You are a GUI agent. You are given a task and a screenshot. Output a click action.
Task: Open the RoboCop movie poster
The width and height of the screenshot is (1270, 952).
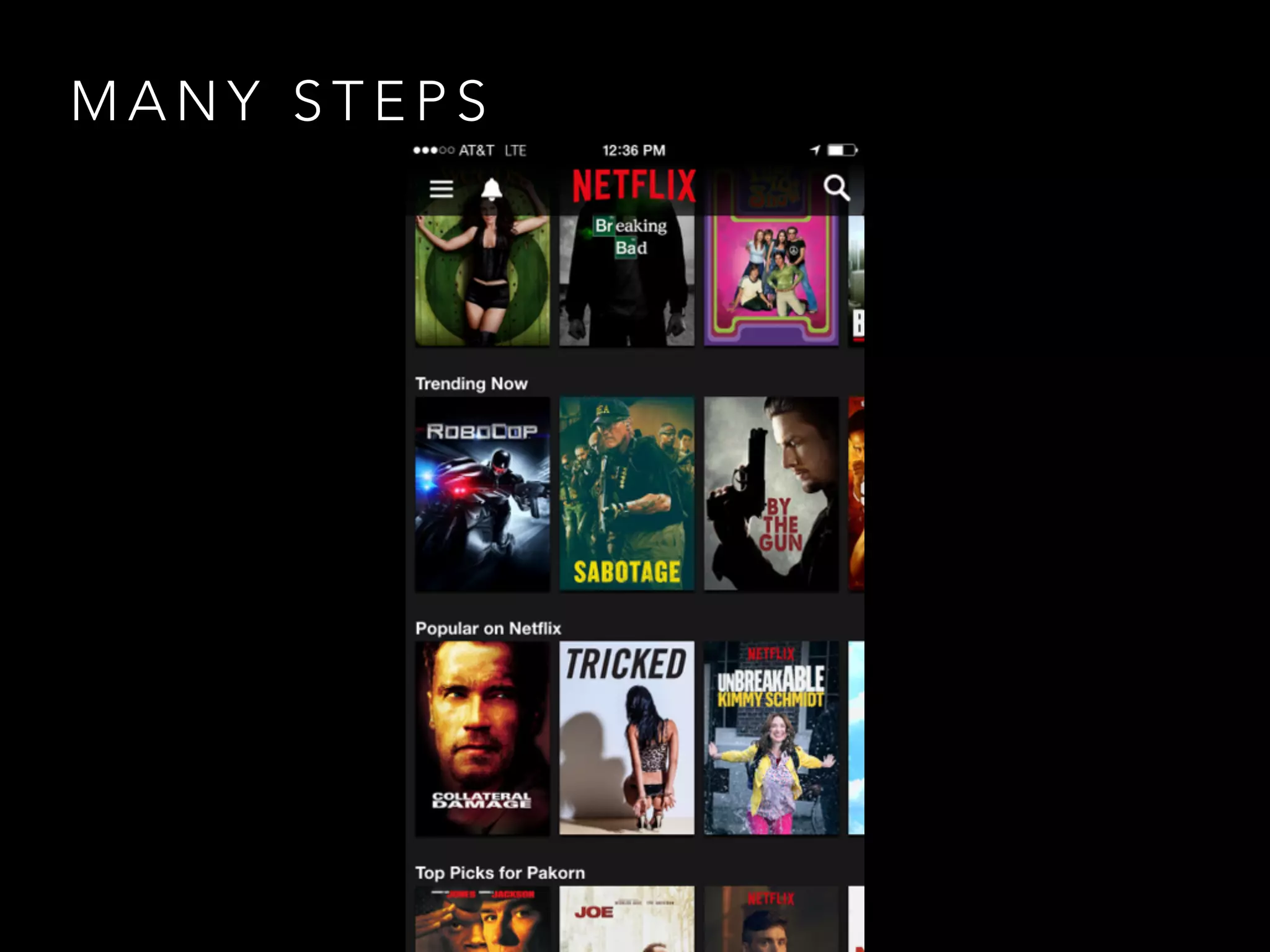(x=482, y=494)
